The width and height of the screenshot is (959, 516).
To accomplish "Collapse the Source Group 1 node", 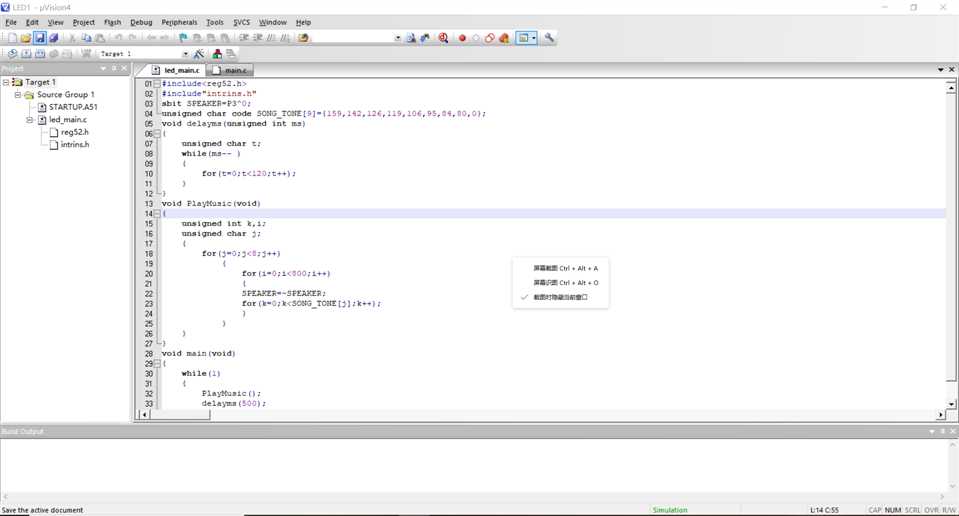I will tap(17, 95).
